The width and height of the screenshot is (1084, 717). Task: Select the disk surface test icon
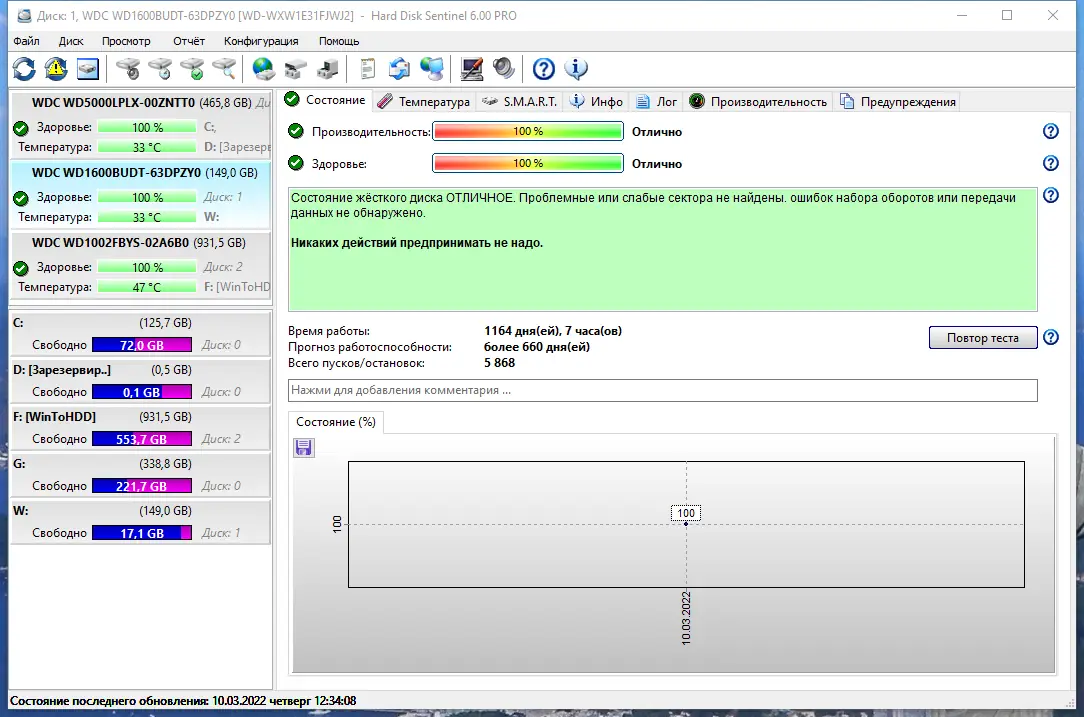point(129,68)
